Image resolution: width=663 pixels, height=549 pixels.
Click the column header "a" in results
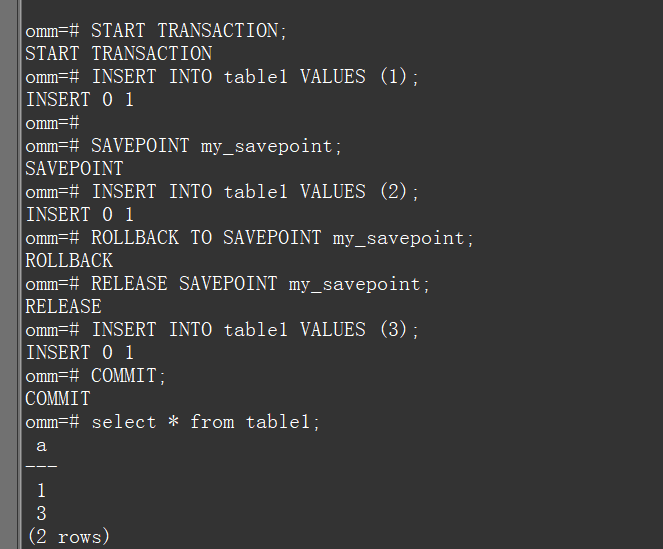41,446
